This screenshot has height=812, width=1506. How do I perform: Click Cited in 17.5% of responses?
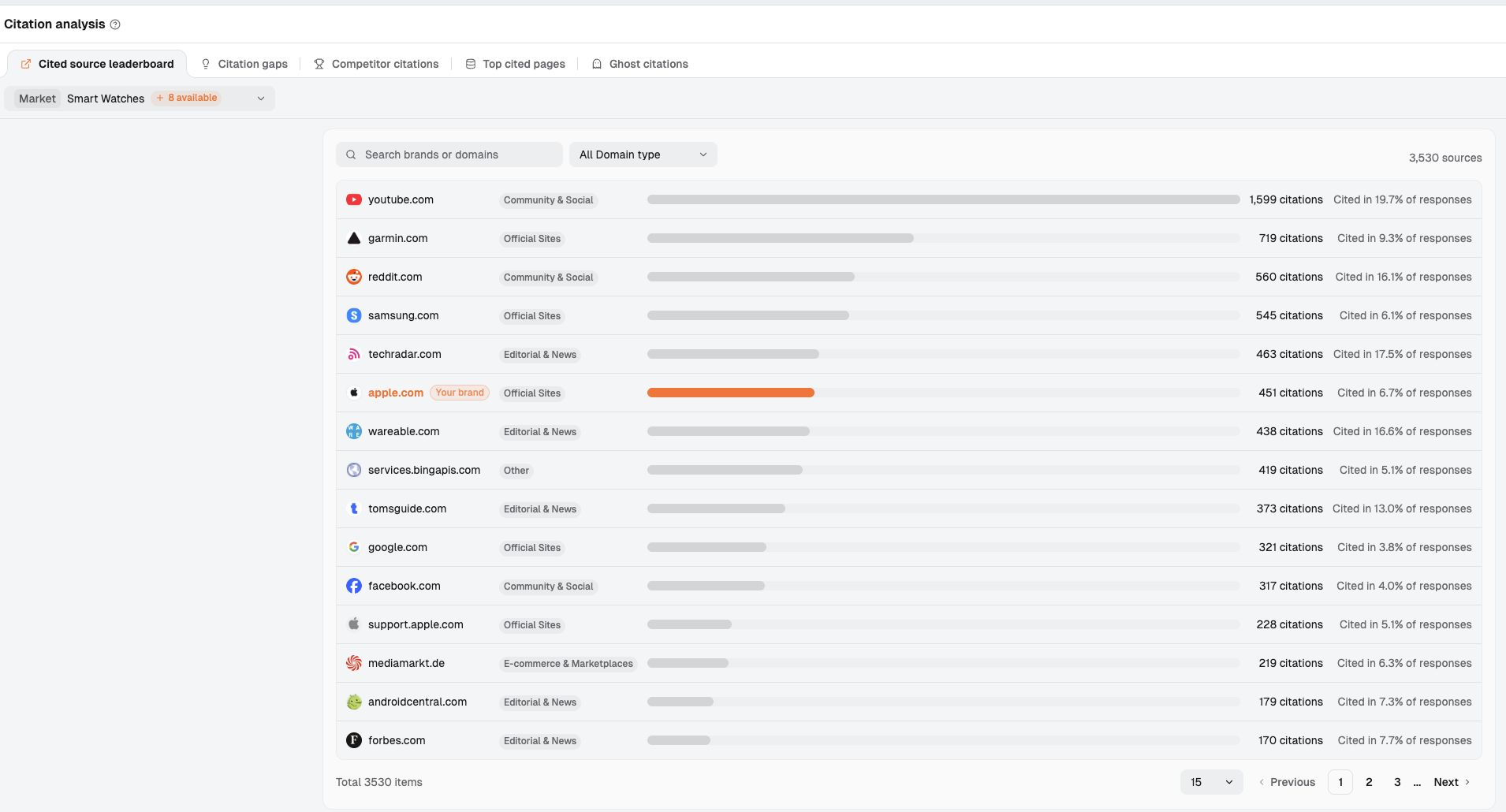(1403, 355)
